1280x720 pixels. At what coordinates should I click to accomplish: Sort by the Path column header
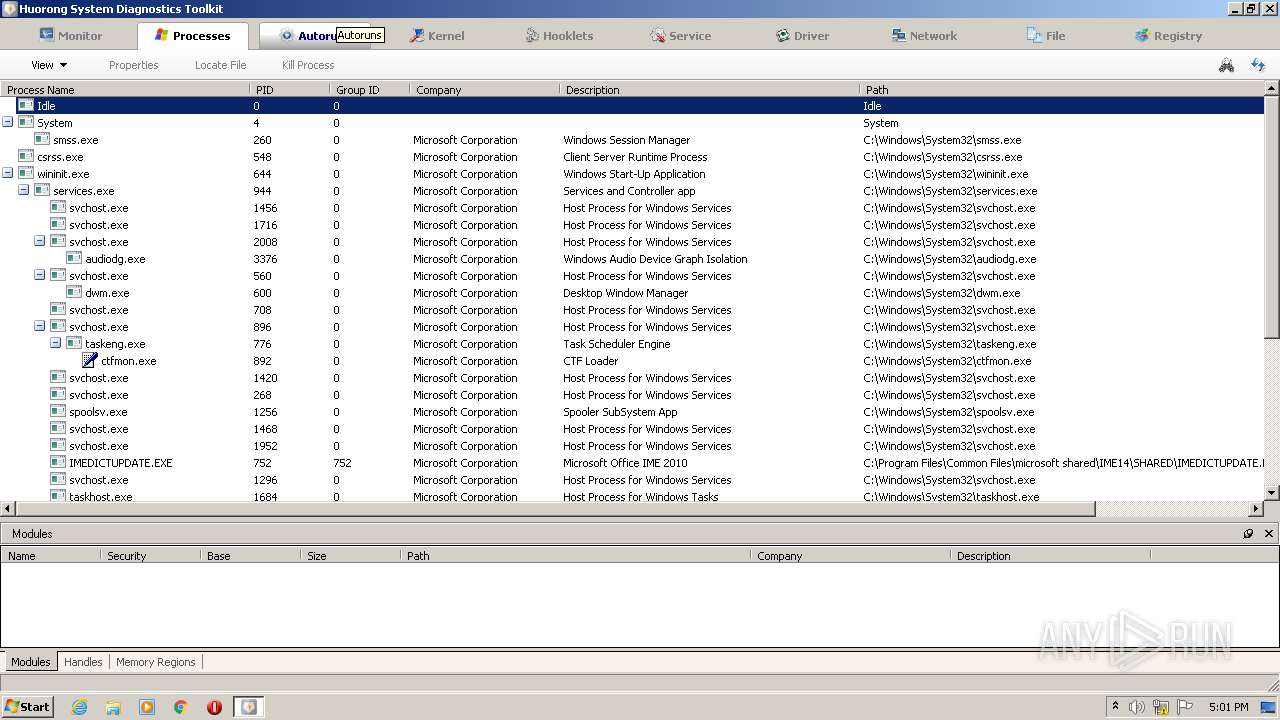coord(1062,90)
